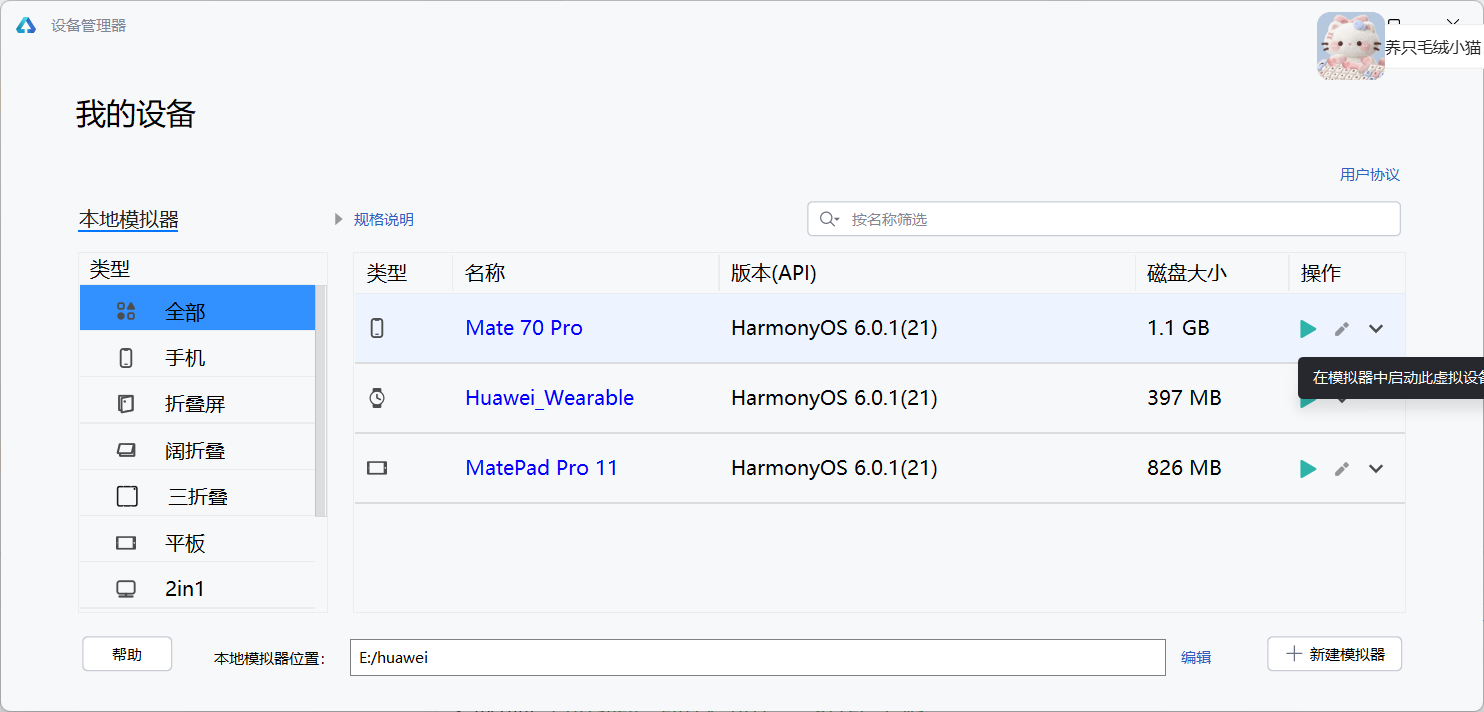
Task: Start the Mate 70 Pro emulator
Action: coord(1308,328)
